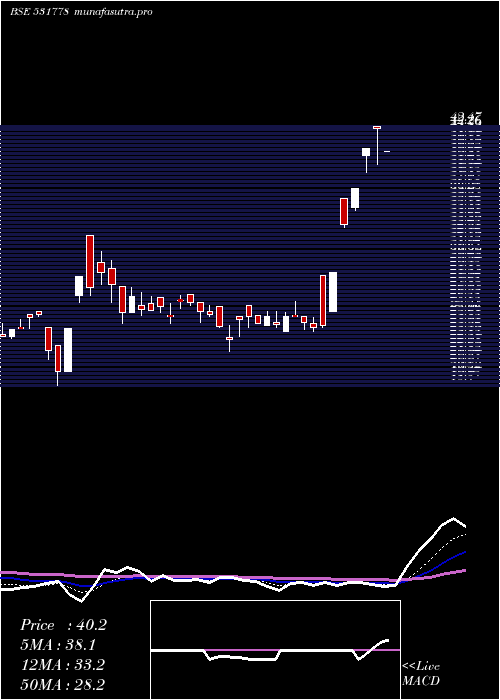500x700 pixels.
Task: Click the 50MA : 28.2 value
Action: point(63,684)
